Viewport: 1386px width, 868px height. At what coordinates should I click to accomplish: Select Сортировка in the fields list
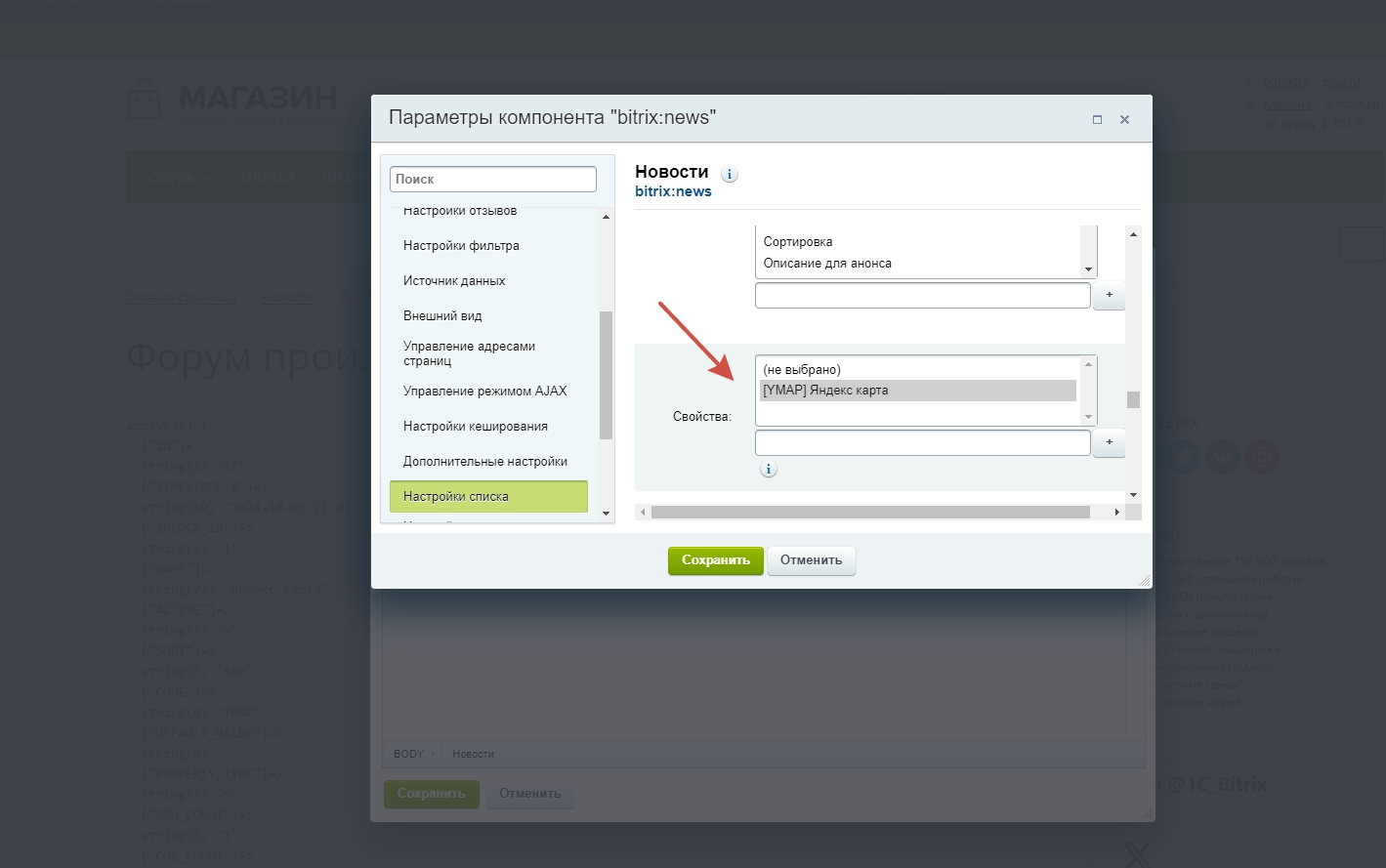[918, 242]
